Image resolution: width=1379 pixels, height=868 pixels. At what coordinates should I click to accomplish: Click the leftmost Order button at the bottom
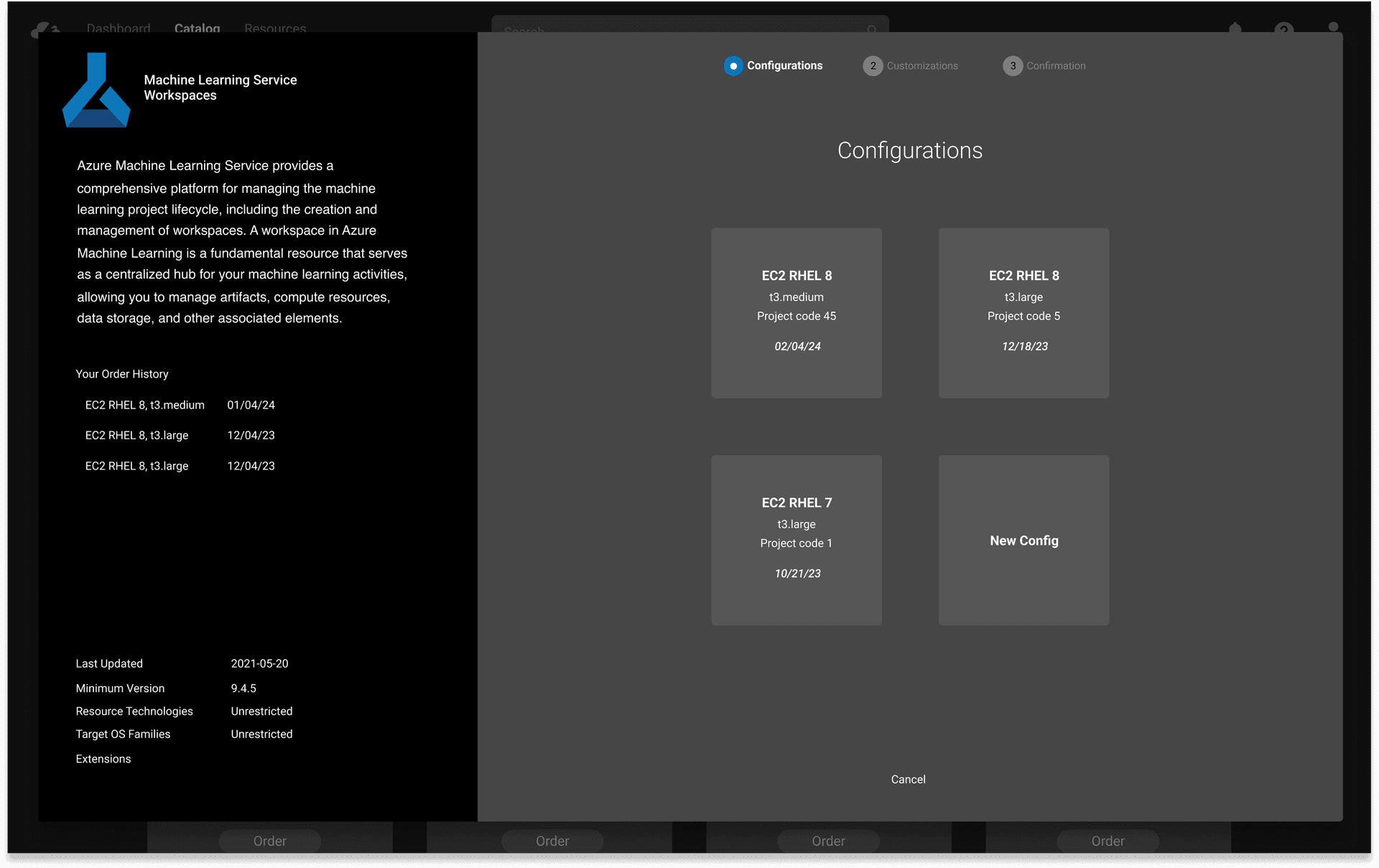[x=269, y=841]
